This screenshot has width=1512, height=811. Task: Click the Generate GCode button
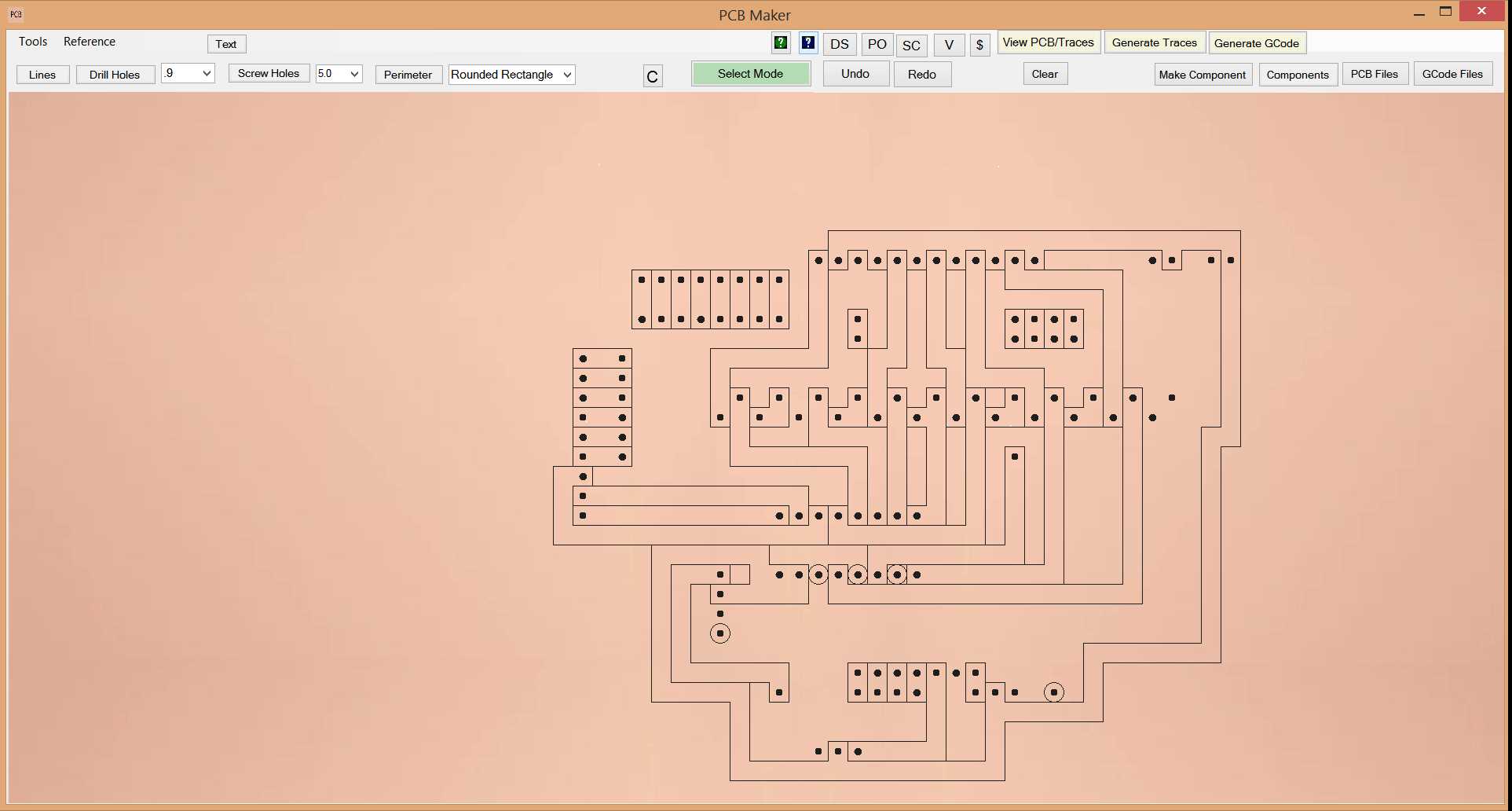[1257, 43]
